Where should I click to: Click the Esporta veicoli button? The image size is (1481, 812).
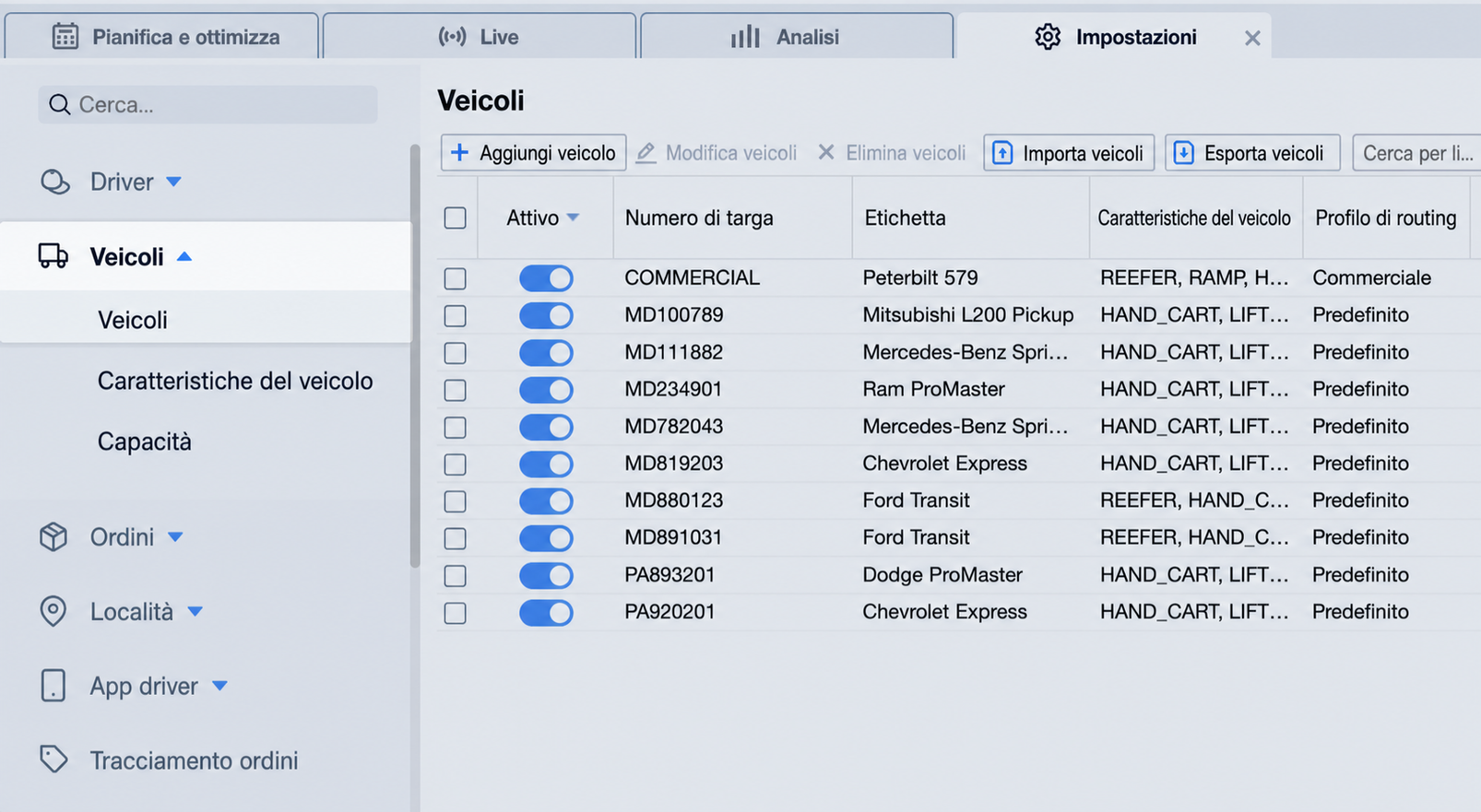[1252, 153]
